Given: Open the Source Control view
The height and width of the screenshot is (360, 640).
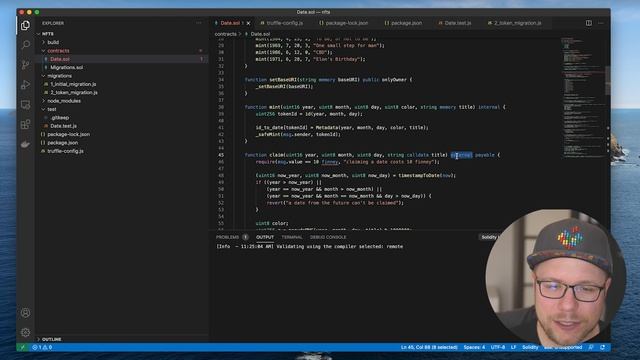Looking at the screenshot, I should click(x=25, y=64).
